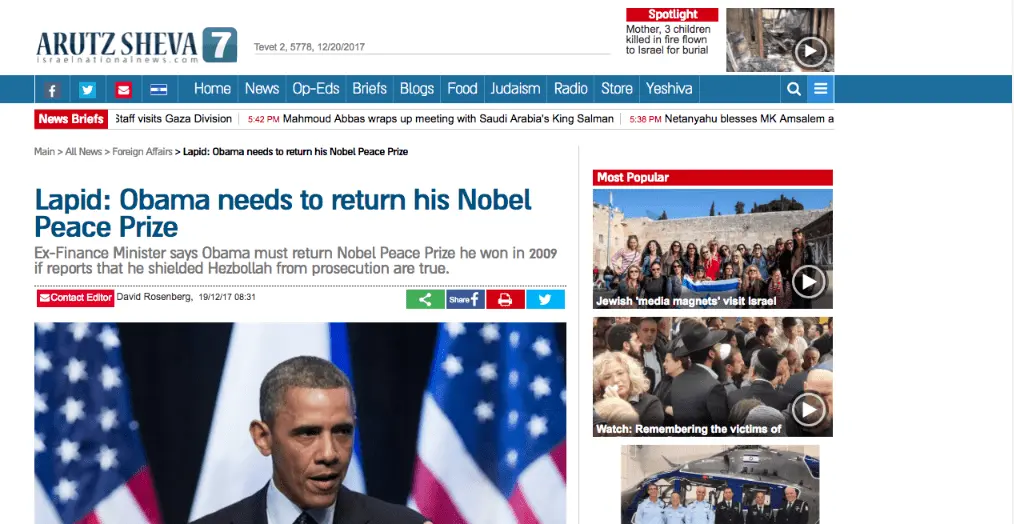Expand the hamburger menu icon
This screenshot has height=524, width=1014.
tap(821, 89)
